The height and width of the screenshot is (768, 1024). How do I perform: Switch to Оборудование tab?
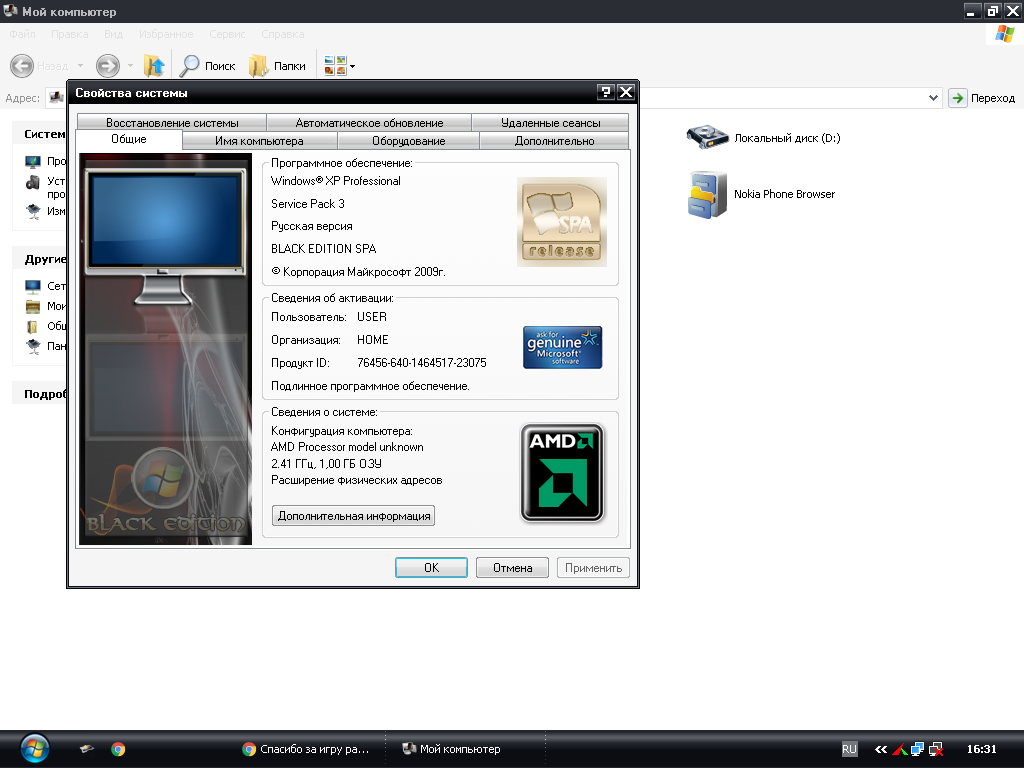click(x=408, y=141)
